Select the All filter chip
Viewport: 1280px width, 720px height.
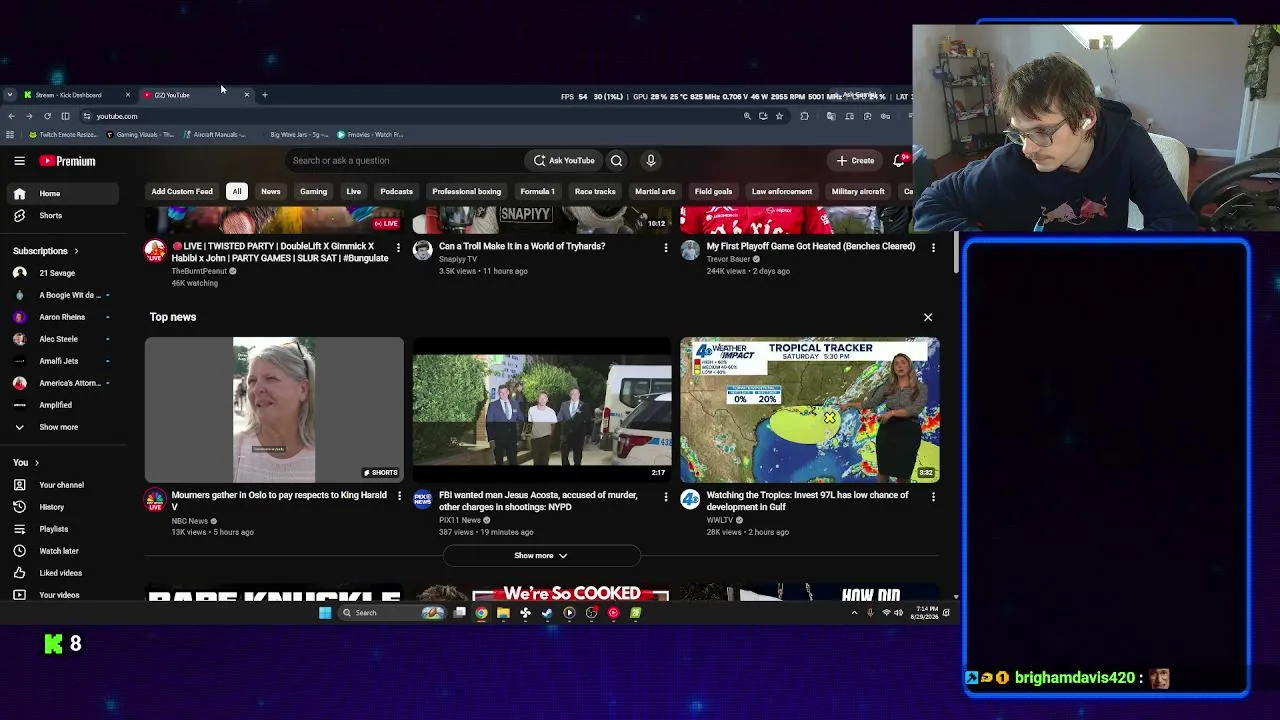[237, 191]
